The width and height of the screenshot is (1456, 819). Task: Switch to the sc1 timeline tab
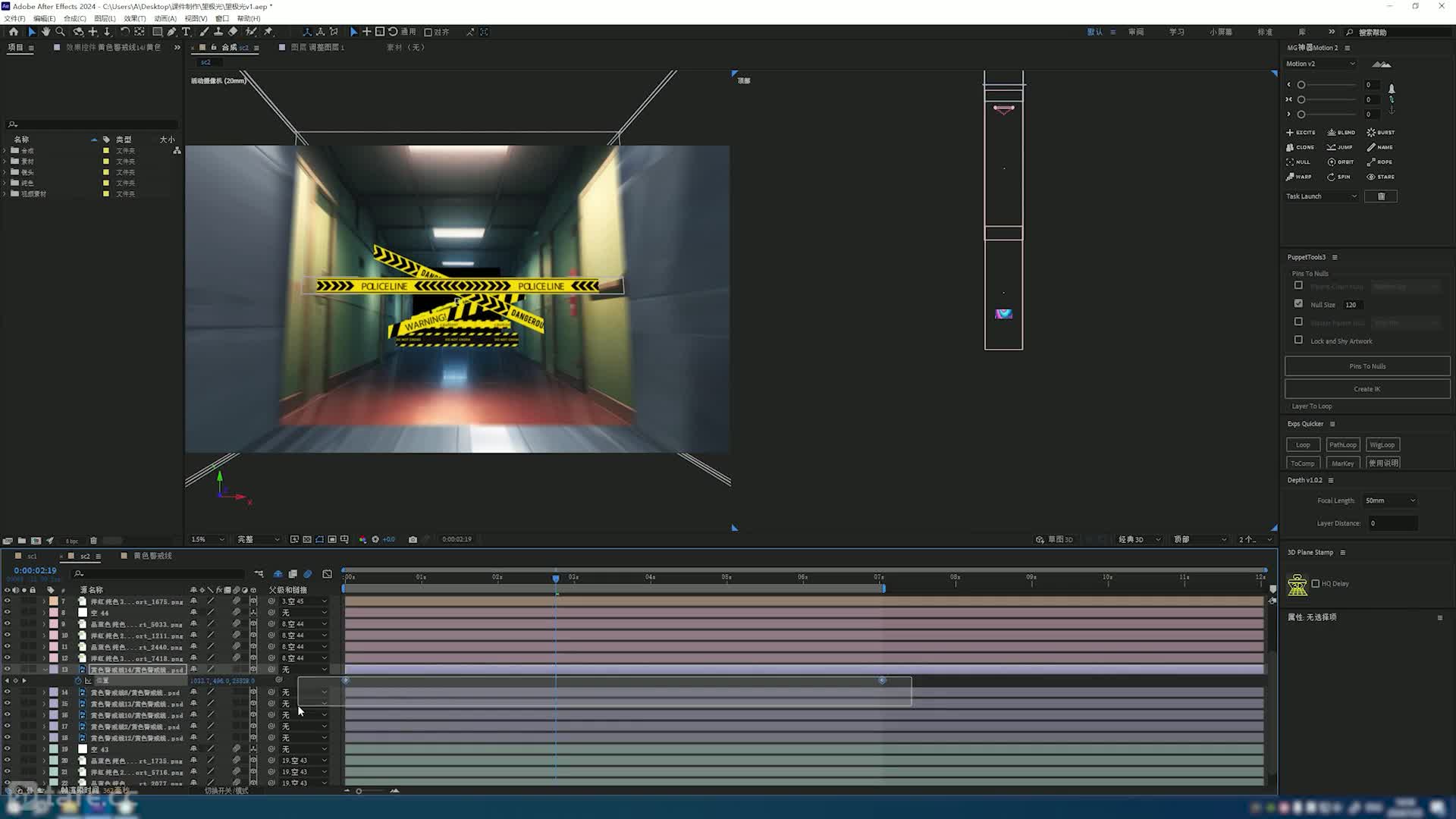click(x=32, y=557)
